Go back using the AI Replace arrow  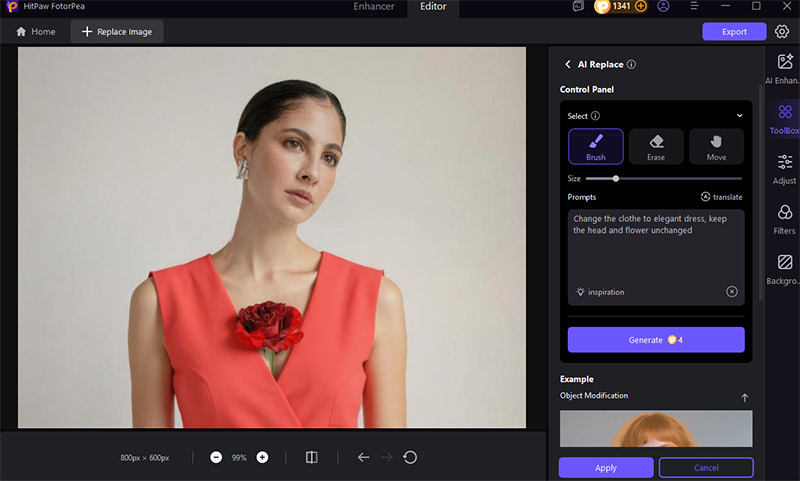pos(568,64)
